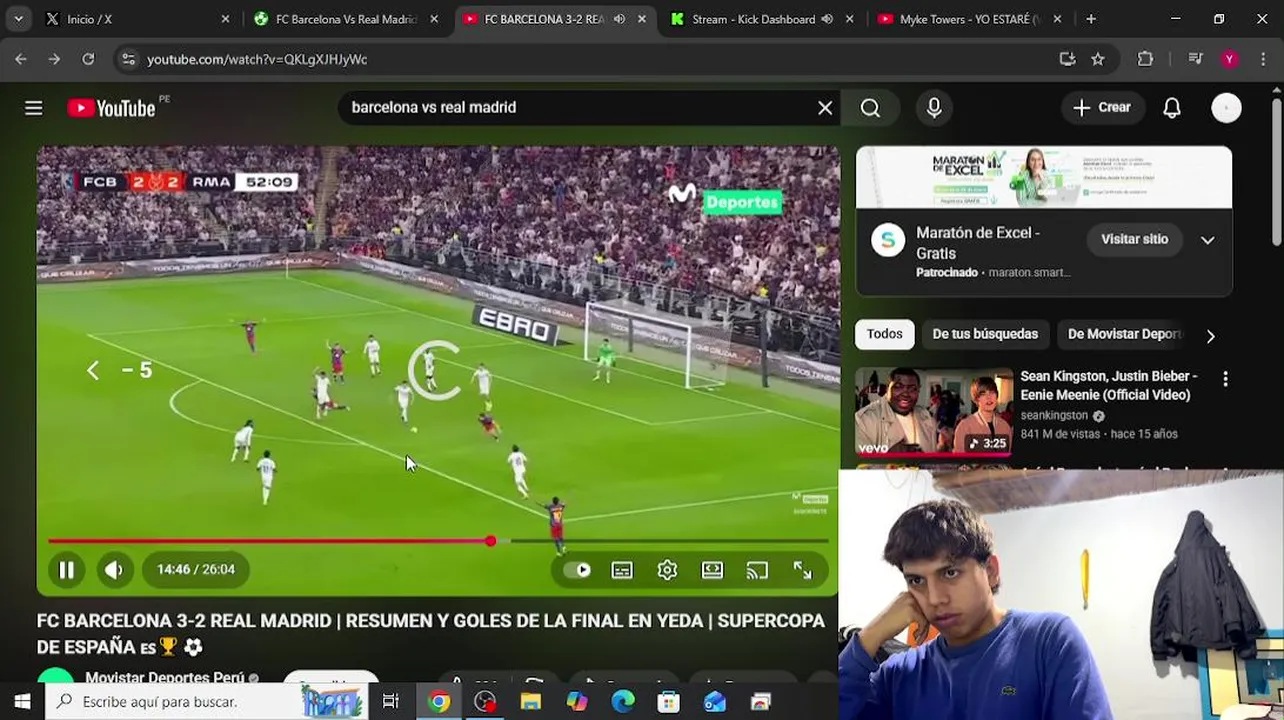Open options menu for Eenie Meenie video
This screenshot has height=720, width=1284.
click(x=1225, y=379)
